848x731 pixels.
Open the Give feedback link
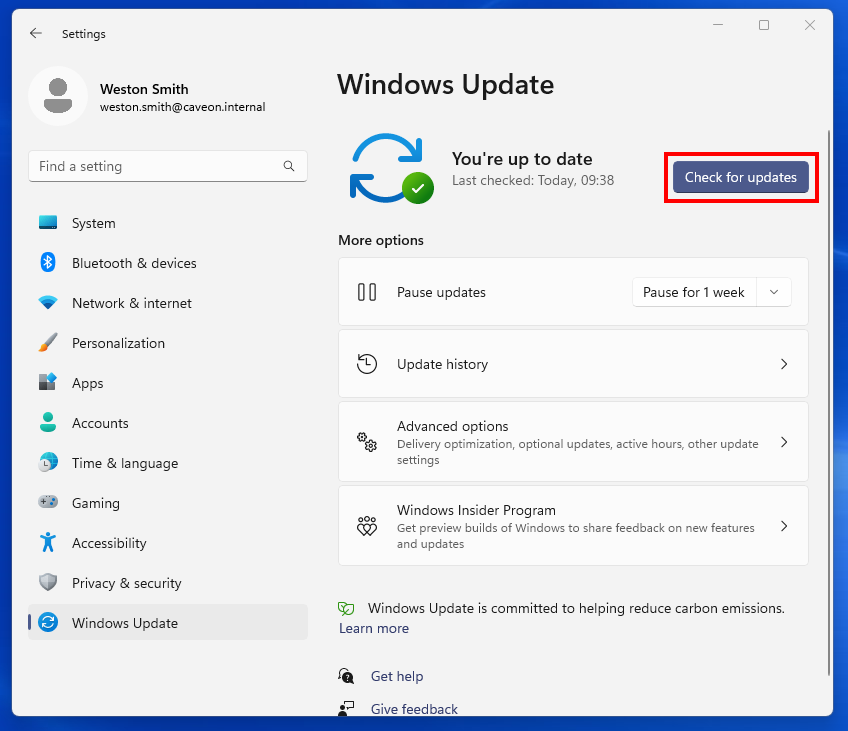pos(414,709)
